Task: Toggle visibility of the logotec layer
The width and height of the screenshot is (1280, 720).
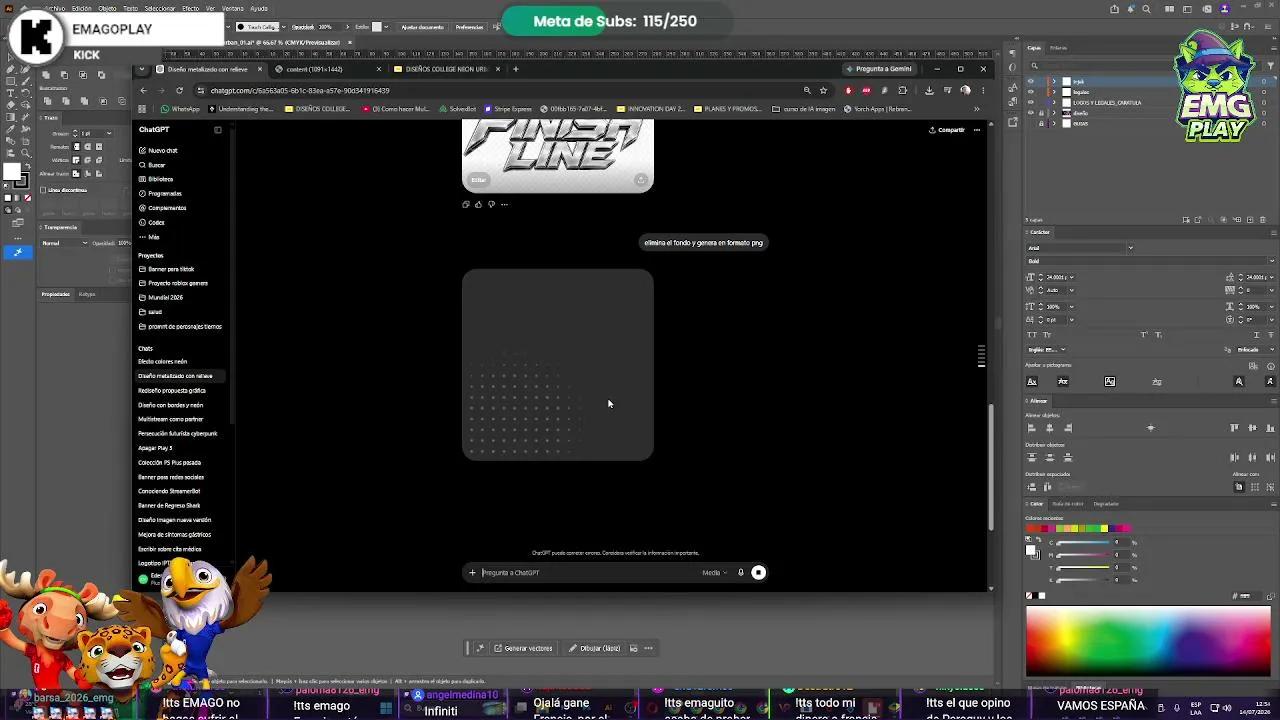Action: [x=1031, y=92]
